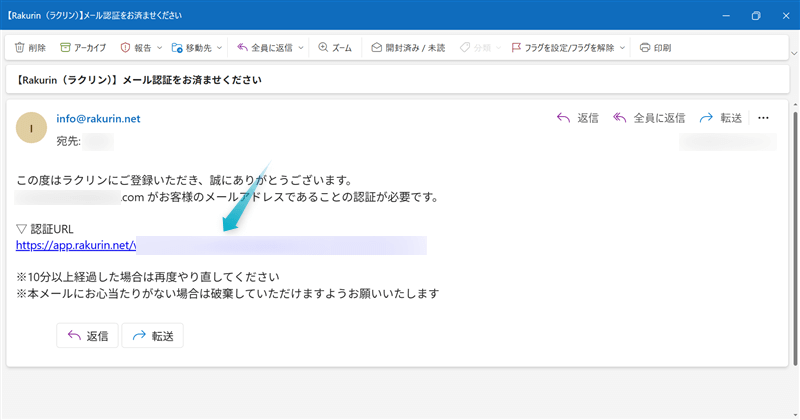Click the 宛先: recipient label
The image size is (800, 420).
point(68,141)
